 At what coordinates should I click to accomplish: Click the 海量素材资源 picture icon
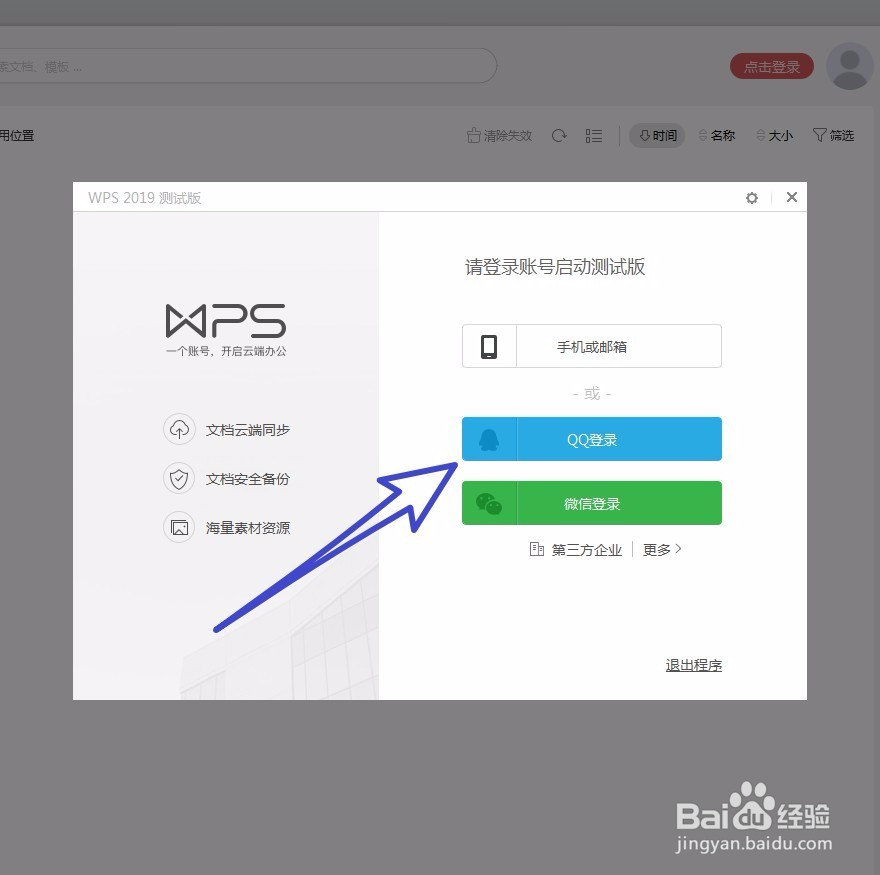point(179,527)
